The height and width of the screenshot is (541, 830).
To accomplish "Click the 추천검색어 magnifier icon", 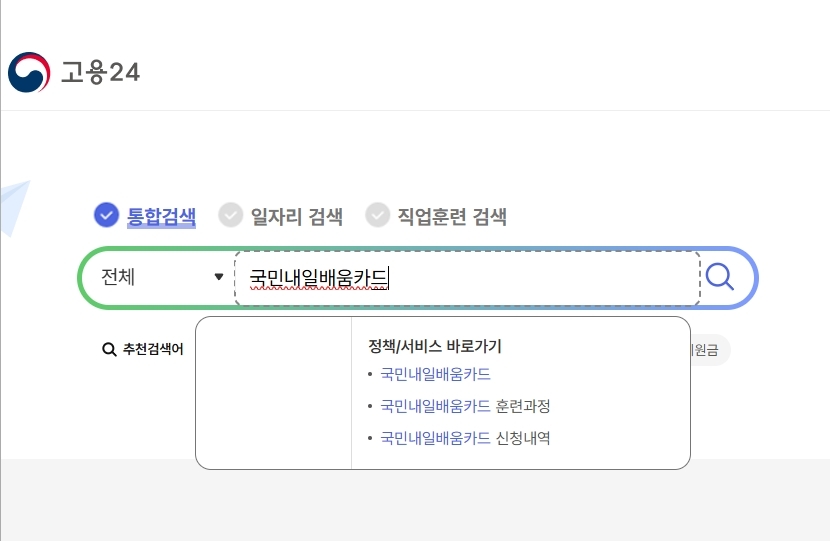I will tap(109, 349).
